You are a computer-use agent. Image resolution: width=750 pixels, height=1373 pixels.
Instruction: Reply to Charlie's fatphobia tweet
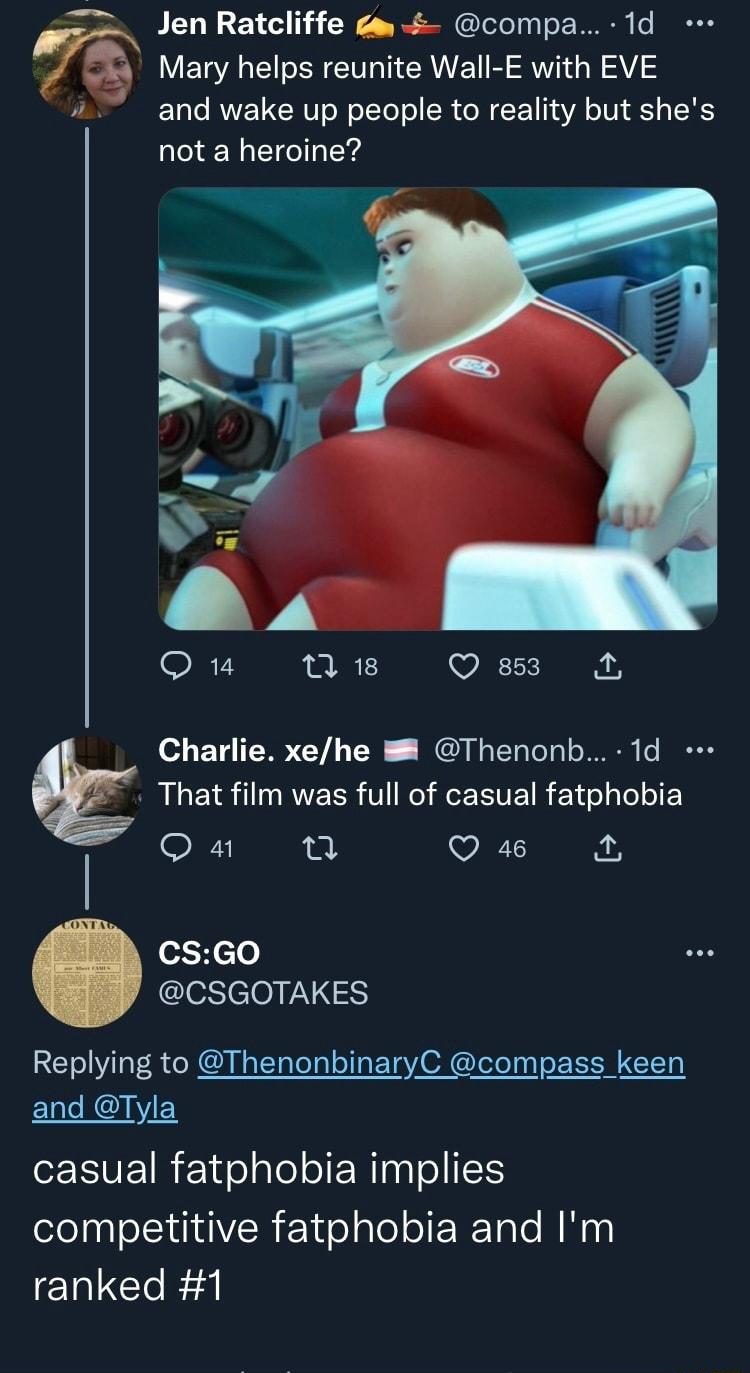[178, 848]
